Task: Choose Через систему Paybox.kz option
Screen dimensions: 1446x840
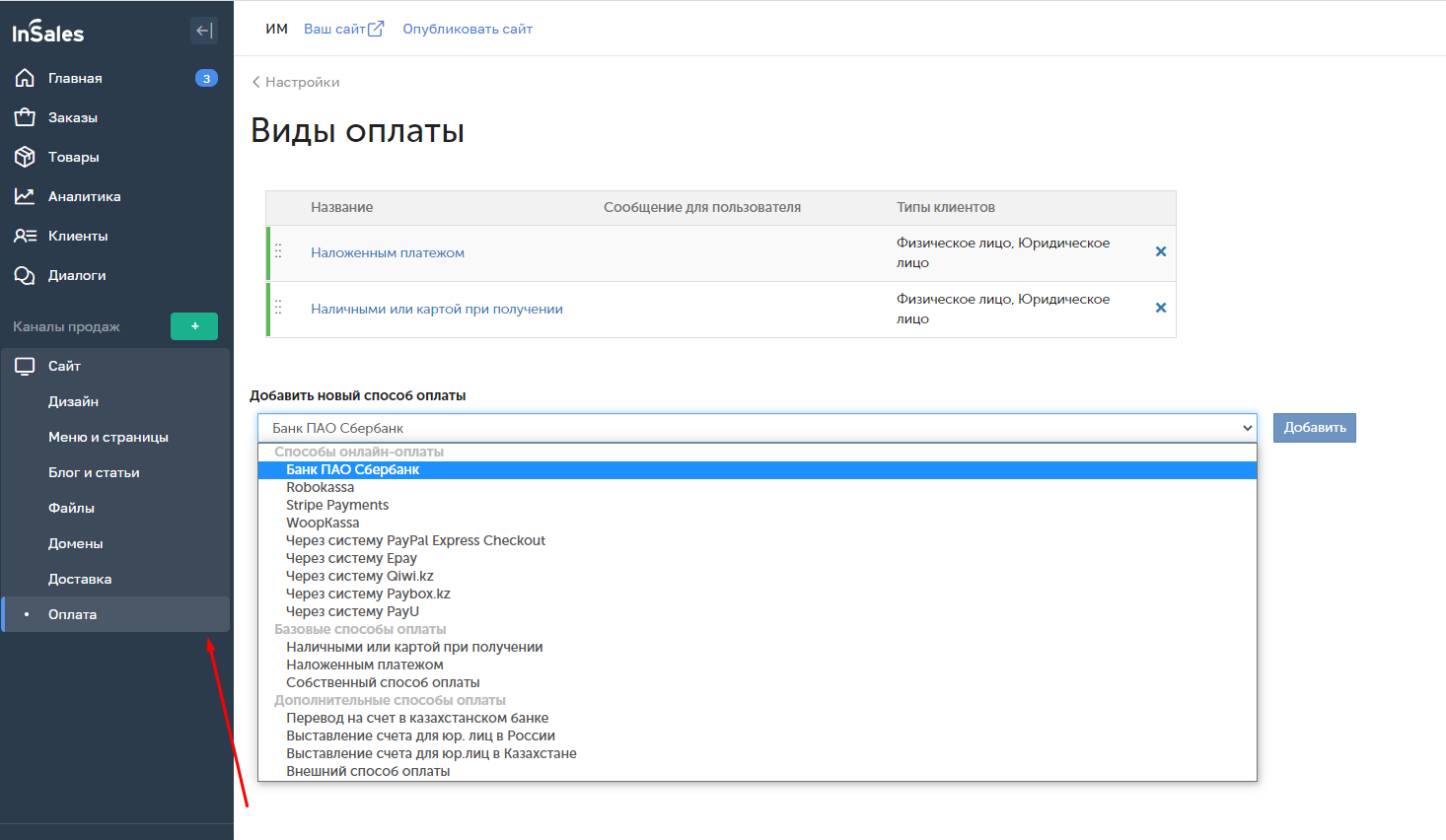Action: [758, 594]
